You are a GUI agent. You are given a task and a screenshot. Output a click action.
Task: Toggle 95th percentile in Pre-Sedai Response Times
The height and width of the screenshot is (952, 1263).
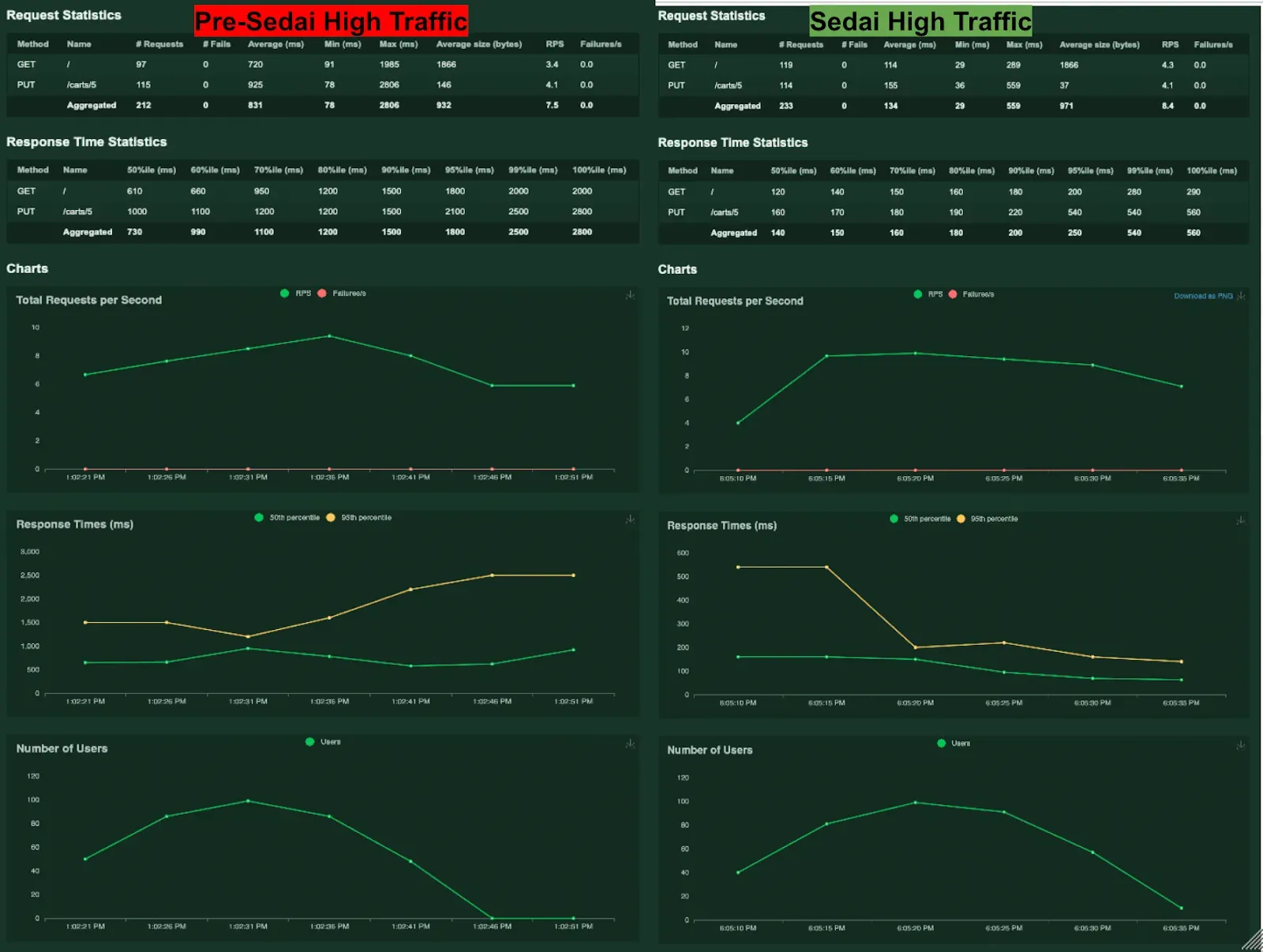(x=359, y=518)
